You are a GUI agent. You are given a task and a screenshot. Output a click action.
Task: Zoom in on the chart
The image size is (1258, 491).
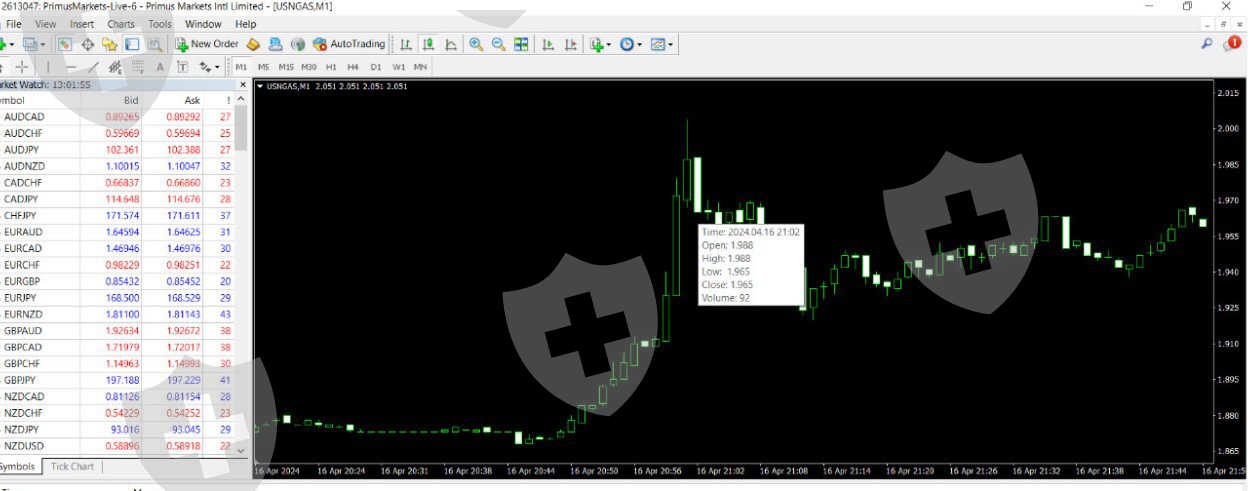476,44
